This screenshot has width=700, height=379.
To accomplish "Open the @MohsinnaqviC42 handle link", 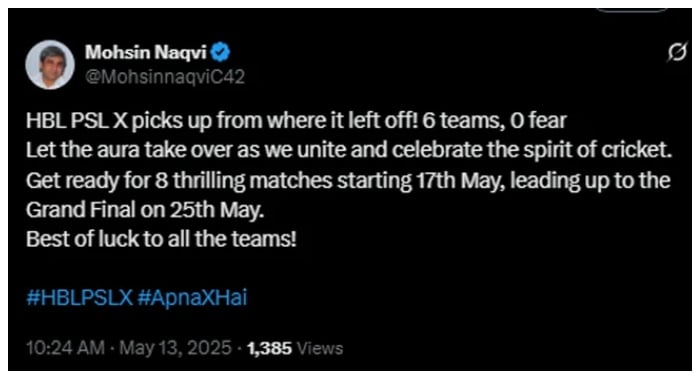I will click(165, 77).
